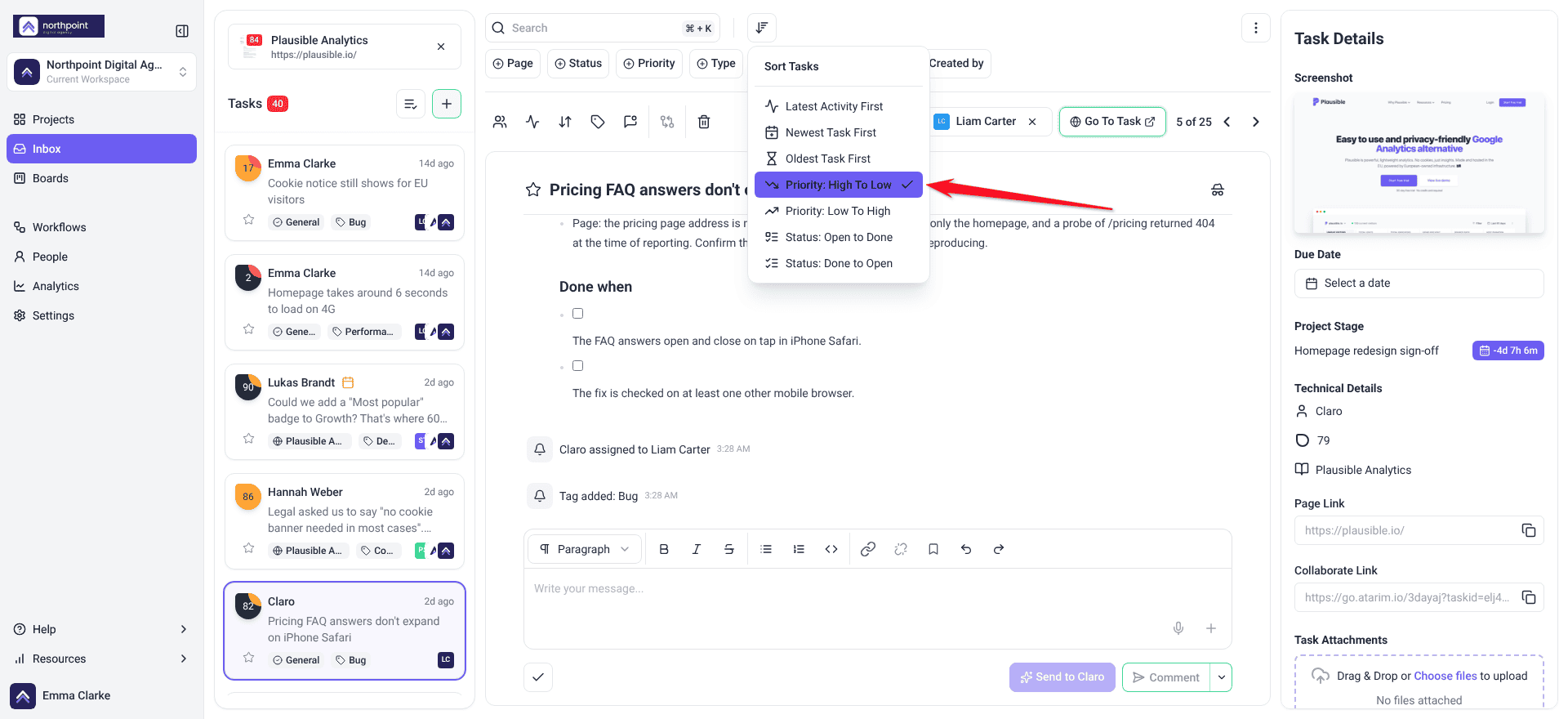Open the Page filter
Viewport: 1568px width, 719px height.
tap(513, 64)
